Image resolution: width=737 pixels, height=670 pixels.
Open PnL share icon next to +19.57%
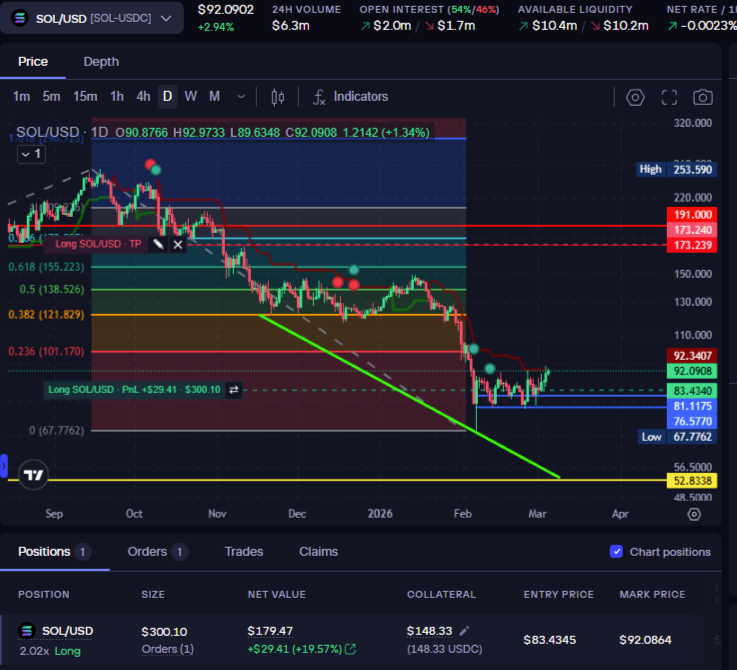click(x=350, y=649)
